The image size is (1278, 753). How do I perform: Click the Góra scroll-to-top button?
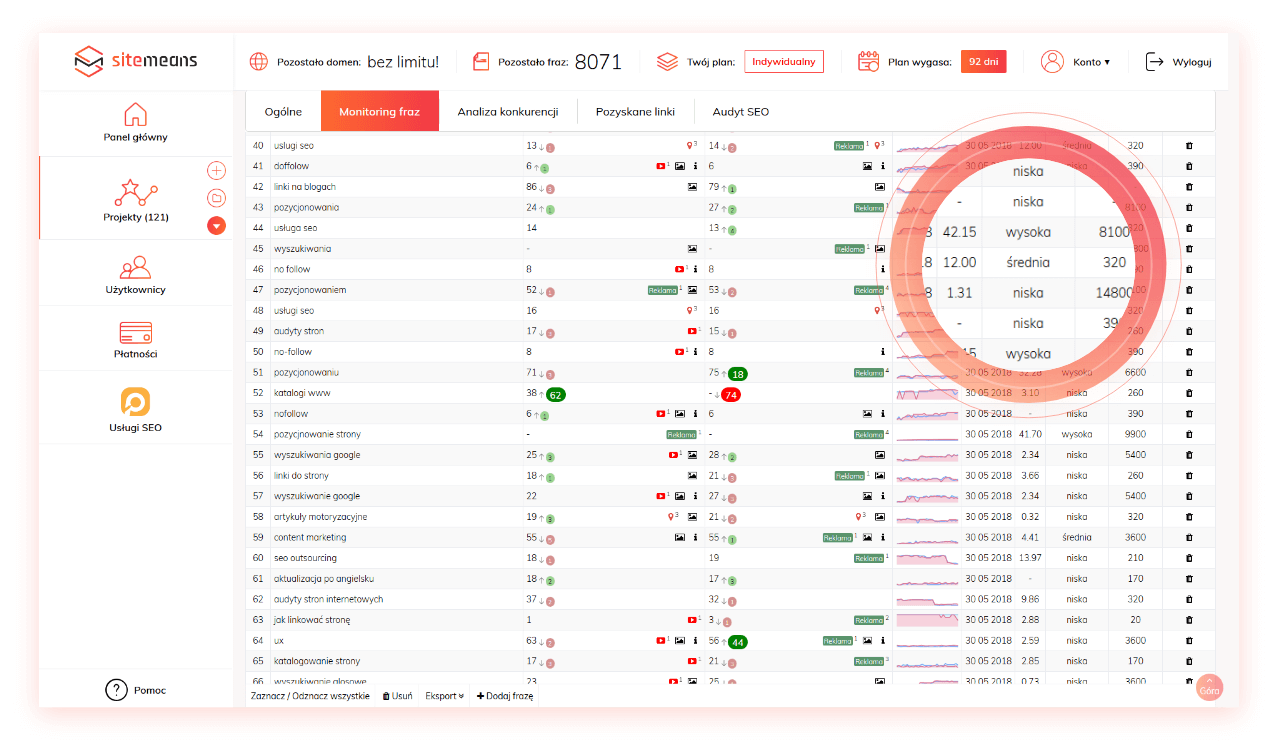tap(1209, 689)
